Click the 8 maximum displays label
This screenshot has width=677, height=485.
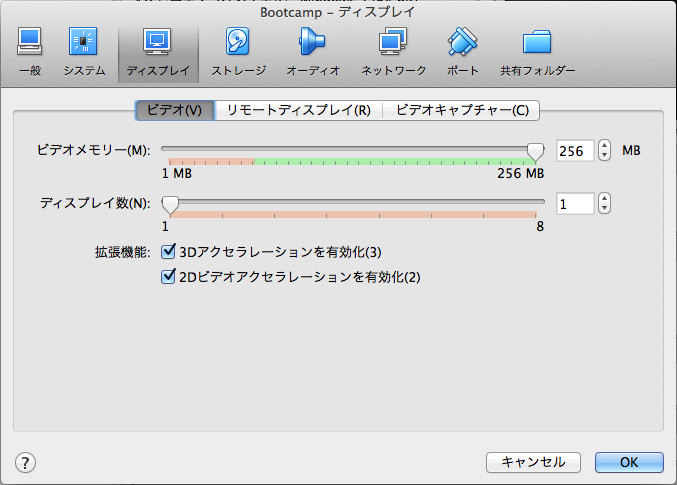540,226
